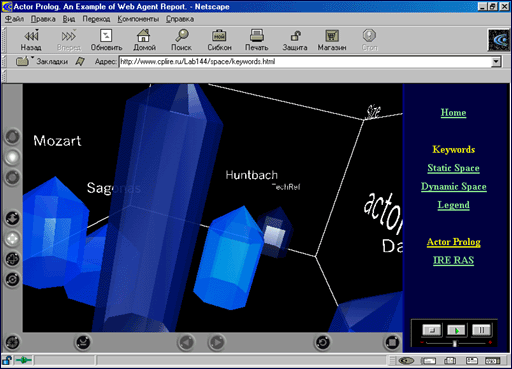This screenshot has height=369, width=512.
Task: Open the Composer component bar icon
Action: [x=493, y=361]
